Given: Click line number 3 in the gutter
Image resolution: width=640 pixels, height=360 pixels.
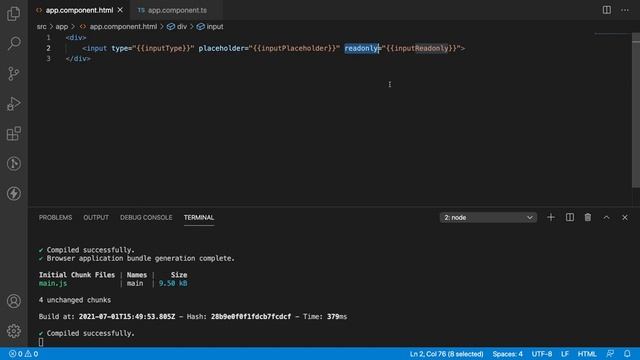Looking at the screenshot, I should 48,59.
